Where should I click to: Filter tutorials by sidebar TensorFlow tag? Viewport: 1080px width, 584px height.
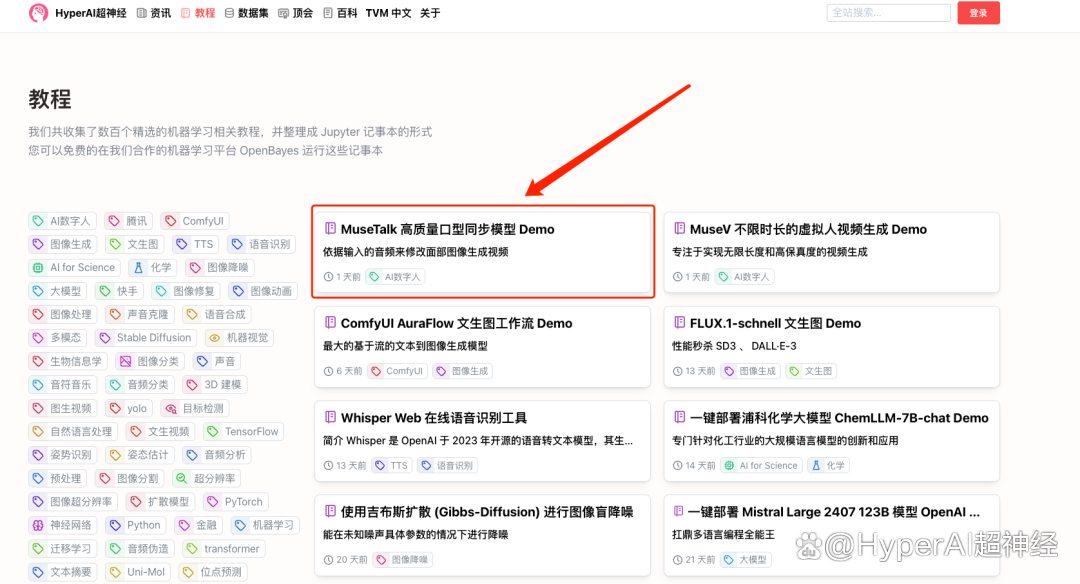click(x=243, y=432)
